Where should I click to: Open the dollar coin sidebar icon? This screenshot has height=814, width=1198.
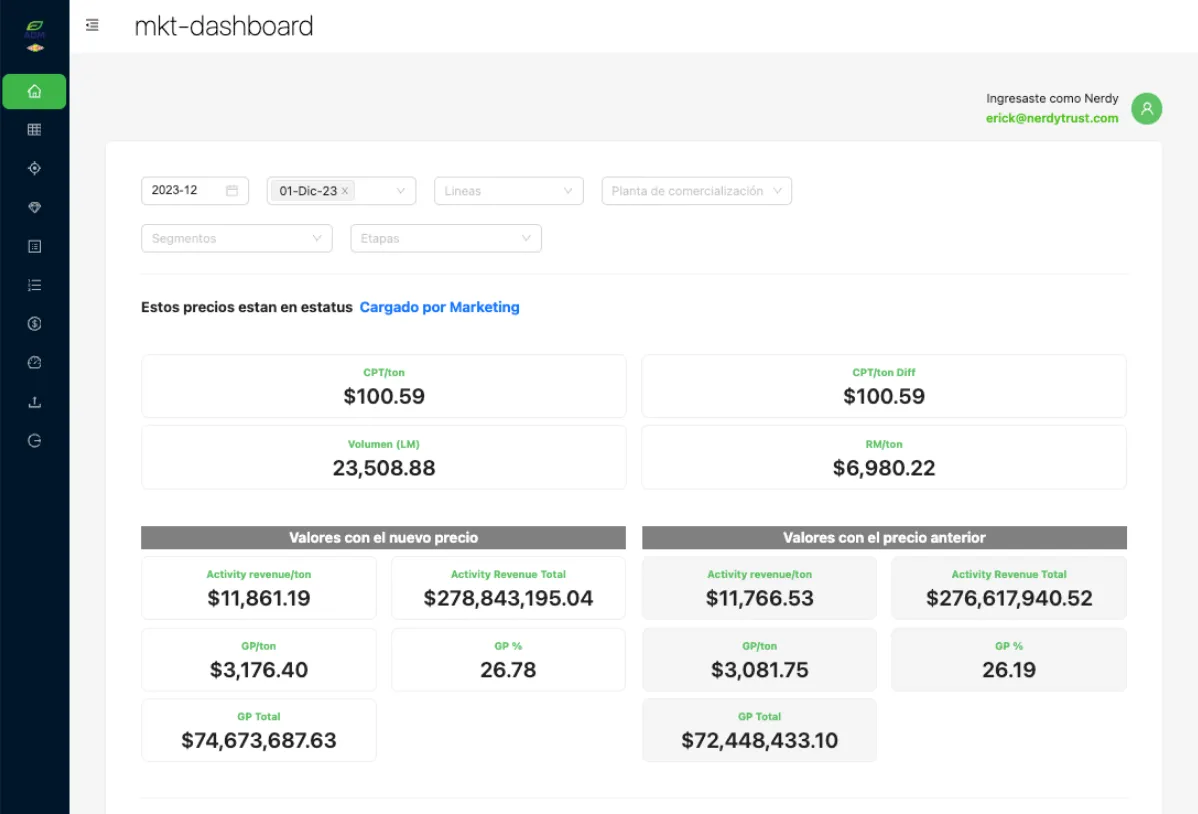coord(34,324)
